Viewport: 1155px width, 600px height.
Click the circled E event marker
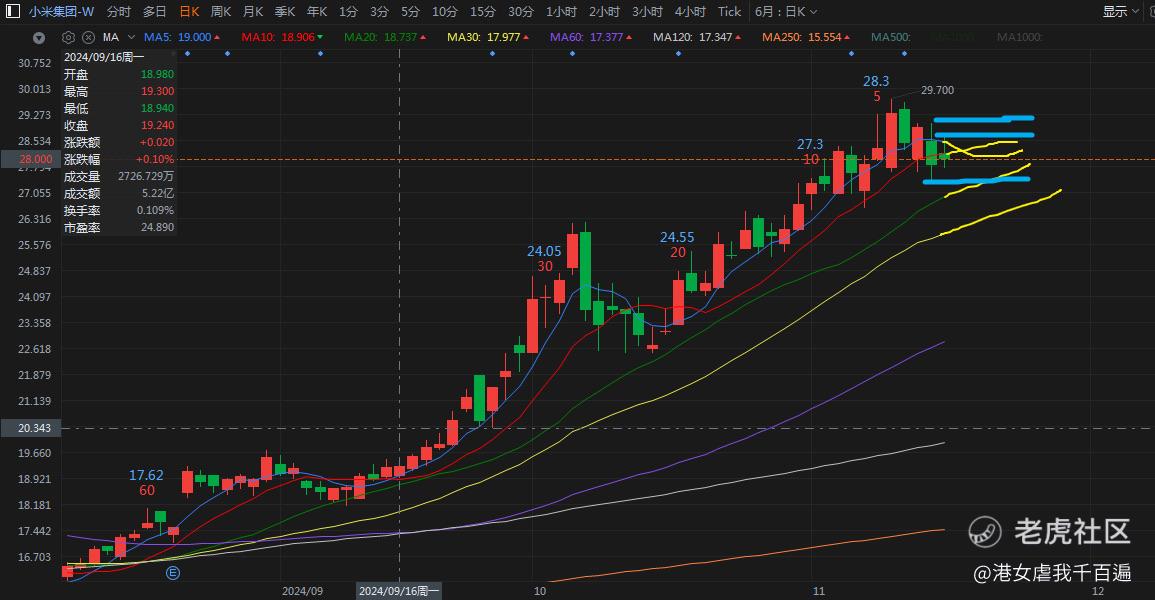[173, 573]
